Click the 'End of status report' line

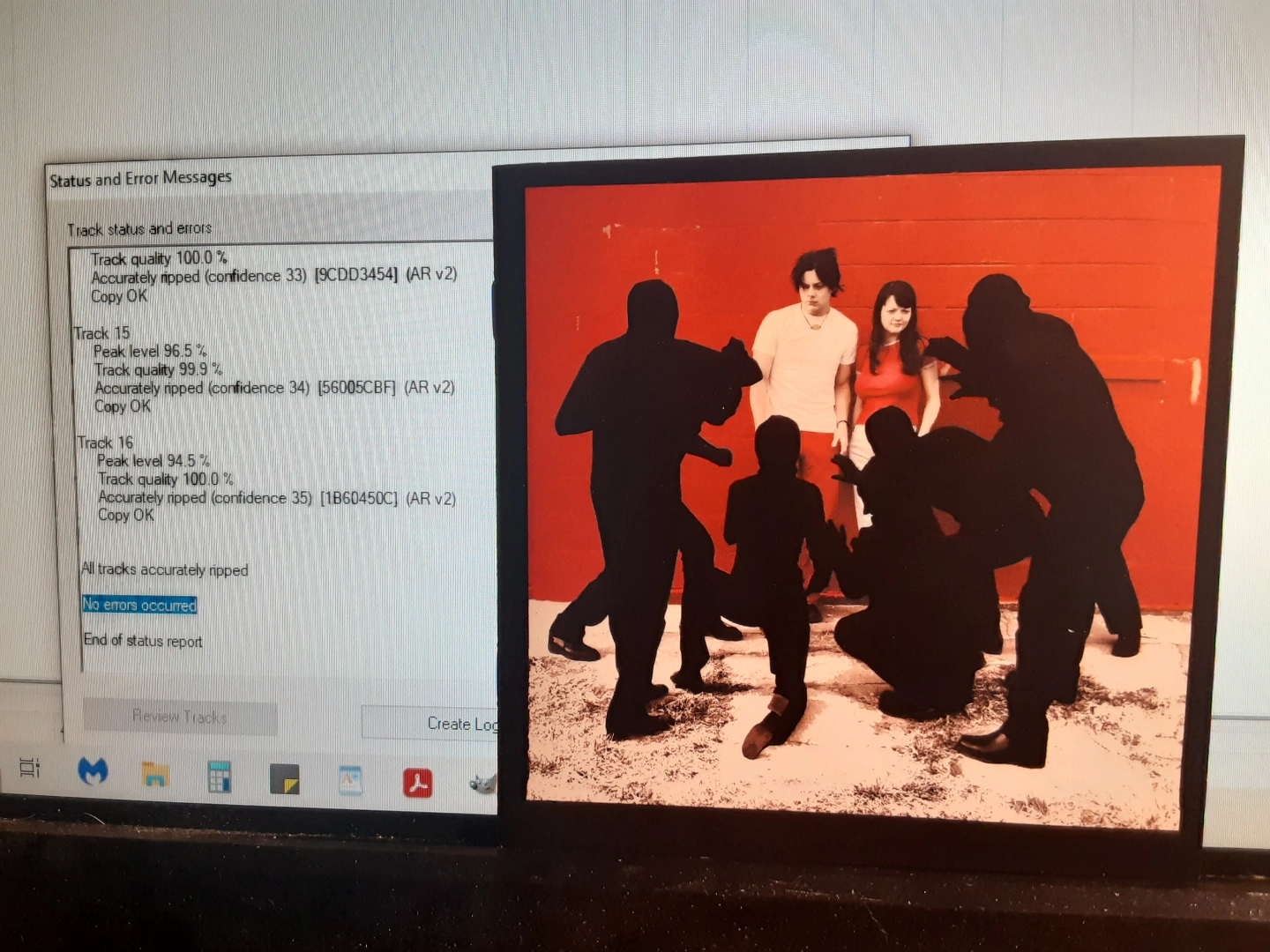click(x=143, y=641)
